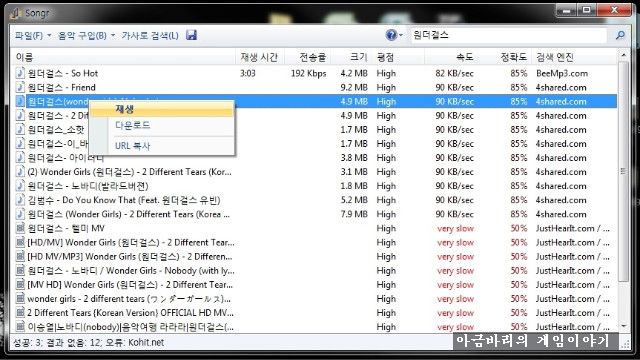Click the video icon of [HD MV/MP3] row
640x360 pixels.
20,256
